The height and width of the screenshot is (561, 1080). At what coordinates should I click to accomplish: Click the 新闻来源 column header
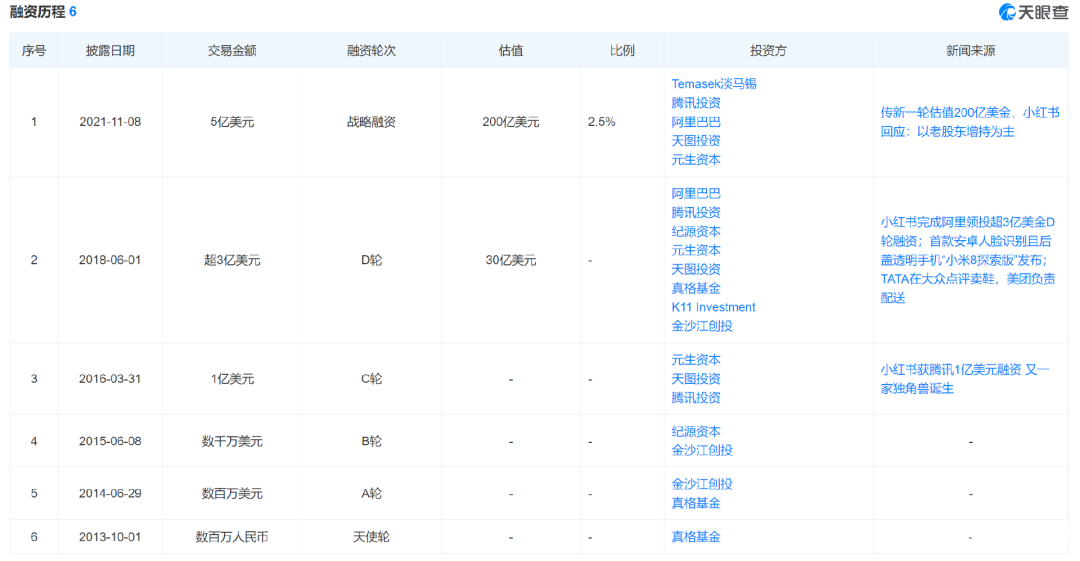pos(970,50)
